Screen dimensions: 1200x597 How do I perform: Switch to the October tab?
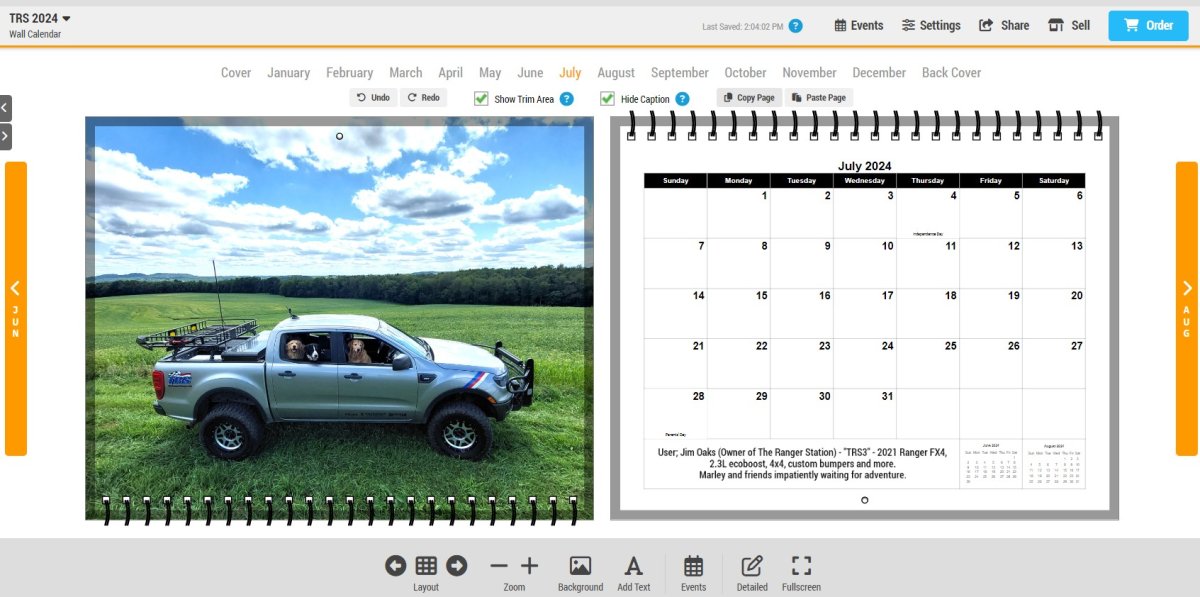click(x=745, y=73)
